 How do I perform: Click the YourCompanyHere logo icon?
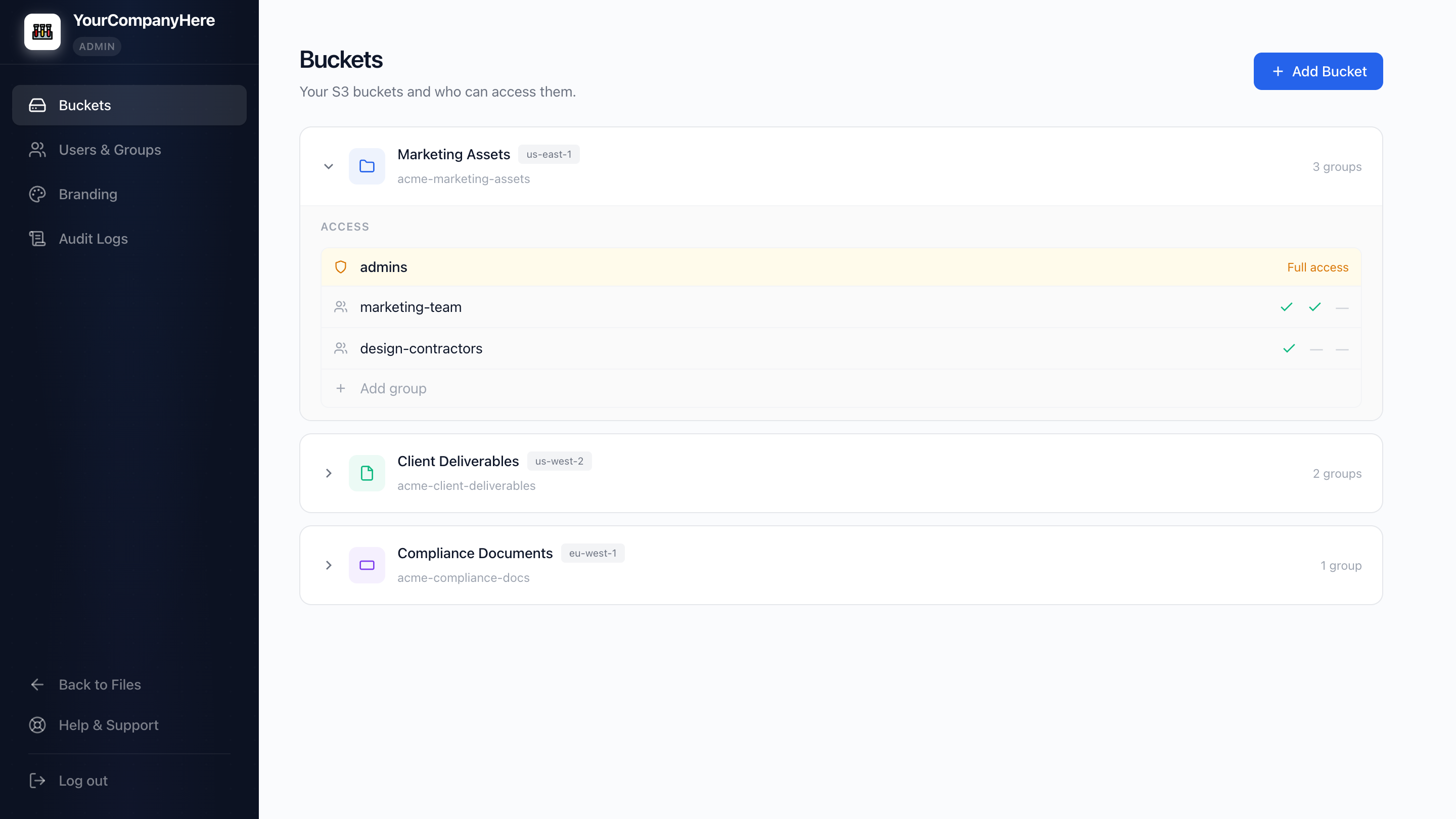coord(42,32)
